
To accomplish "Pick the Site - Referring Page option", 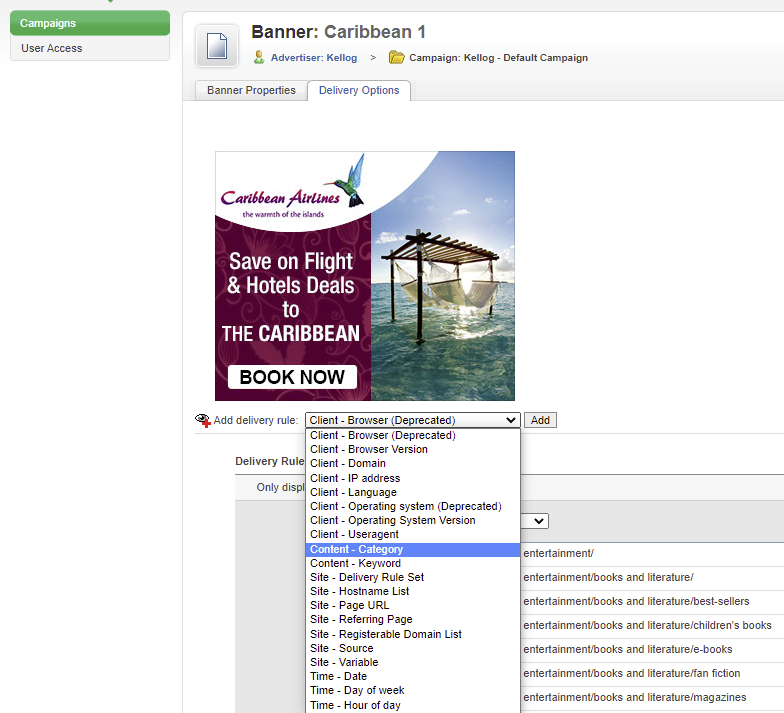I will [360, 620].
